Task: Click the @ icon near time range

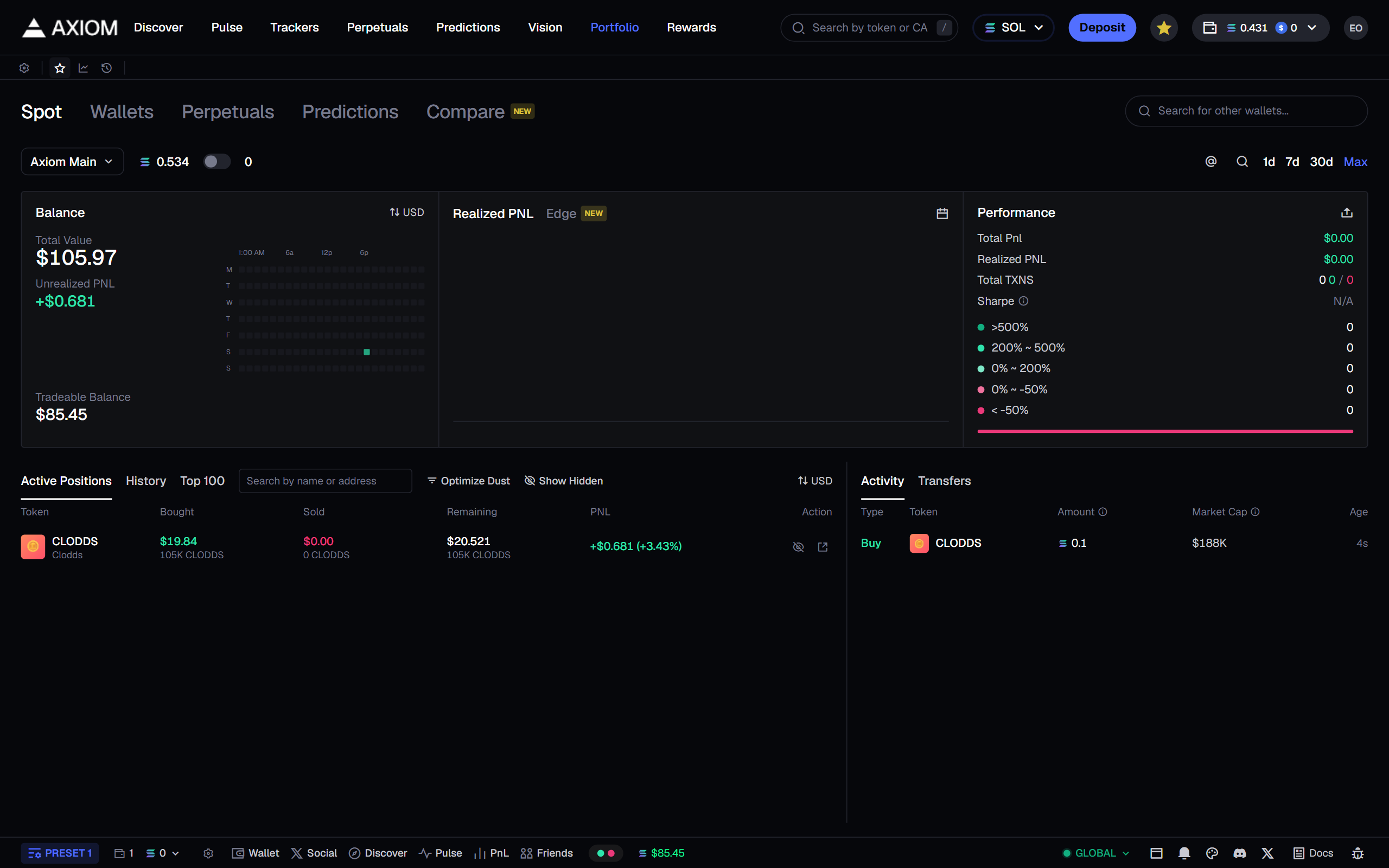Action: pos(1210,162)
